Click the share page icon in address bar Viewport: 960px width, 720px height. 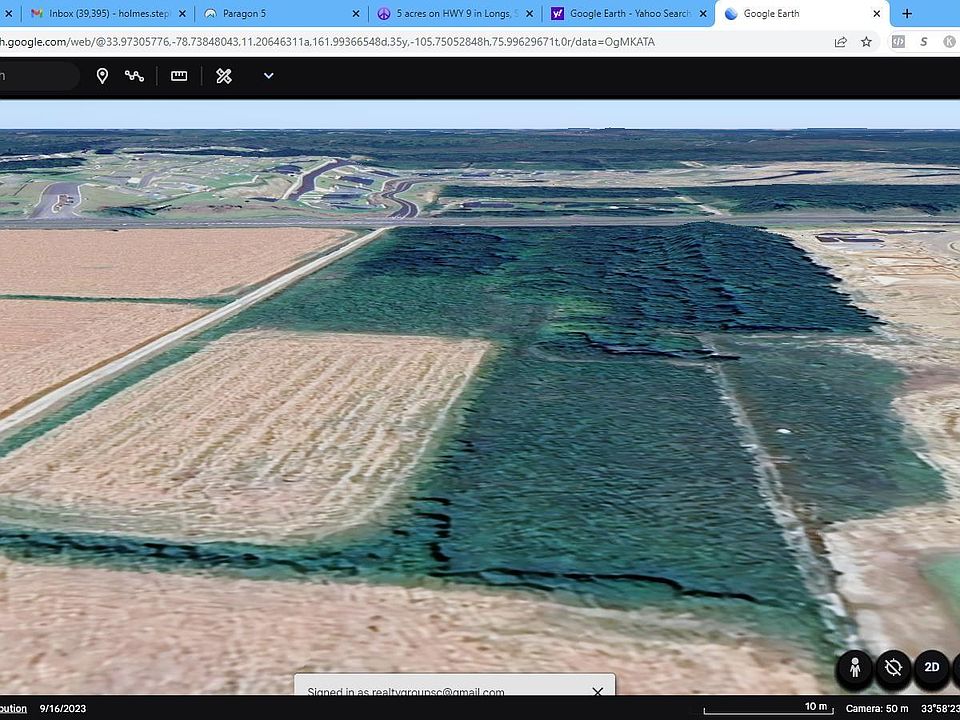click(841, 42)
